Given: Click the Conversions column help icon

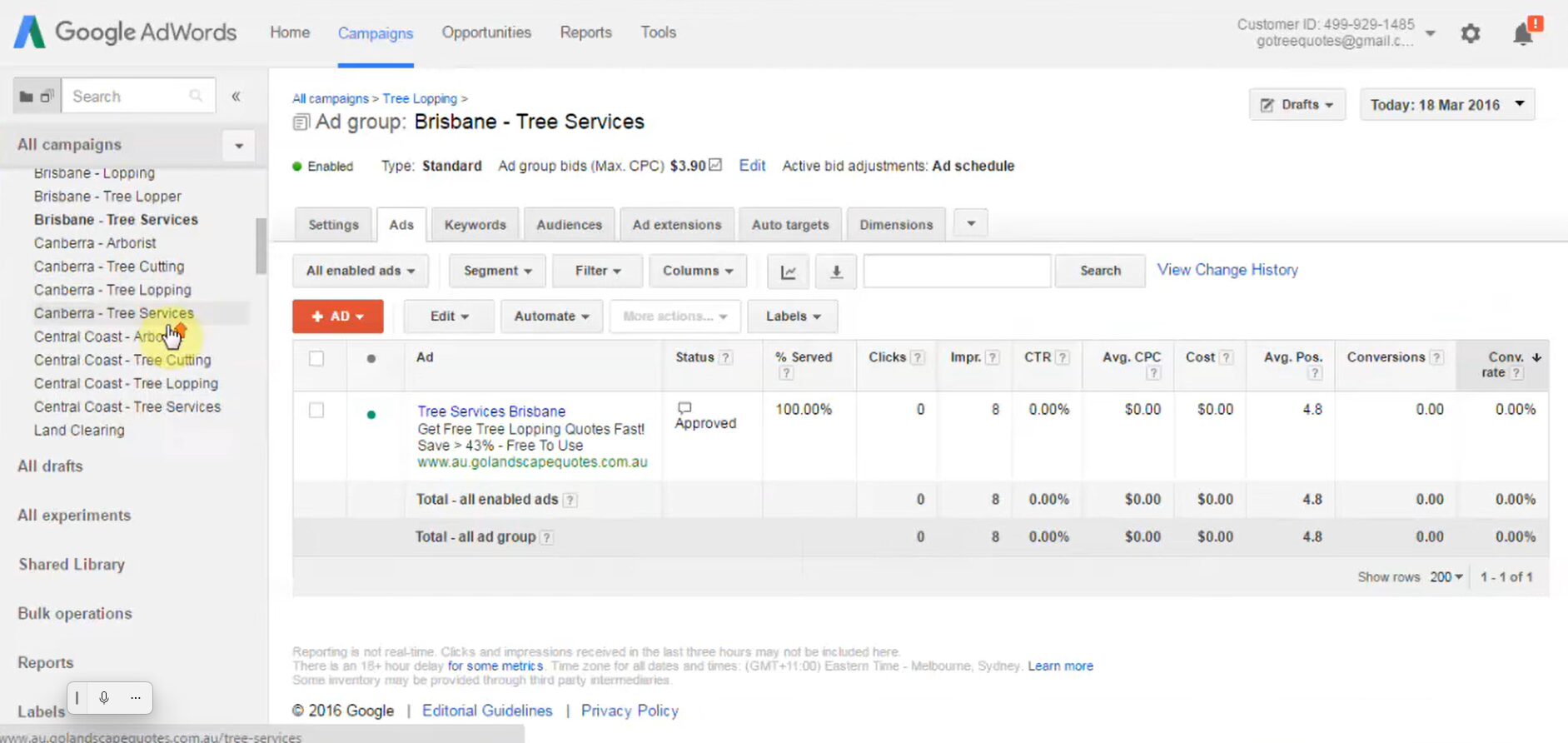Looking at the screenshot, I should [x=1436, y=357].
